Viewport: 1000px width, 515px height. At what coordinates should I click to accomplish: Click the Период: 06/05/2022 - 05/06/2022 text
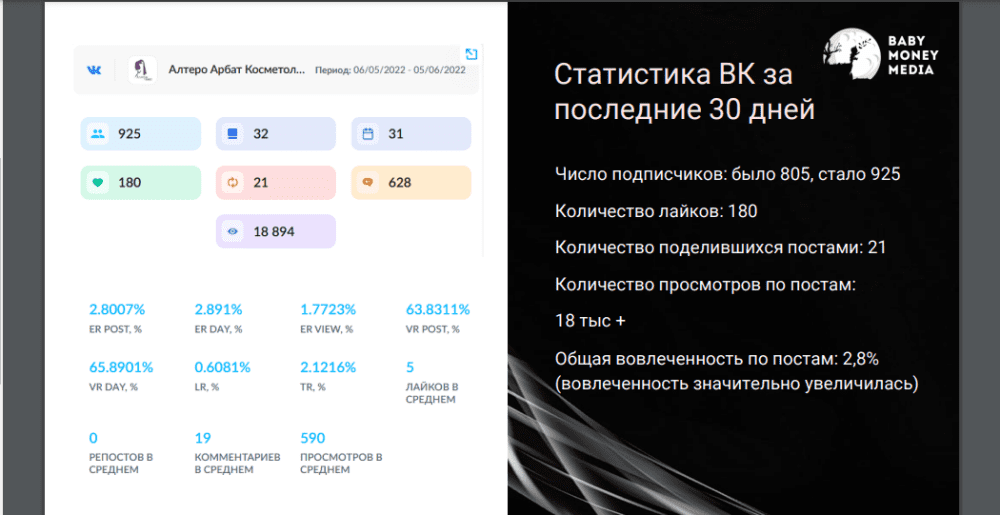coord(390,70)
